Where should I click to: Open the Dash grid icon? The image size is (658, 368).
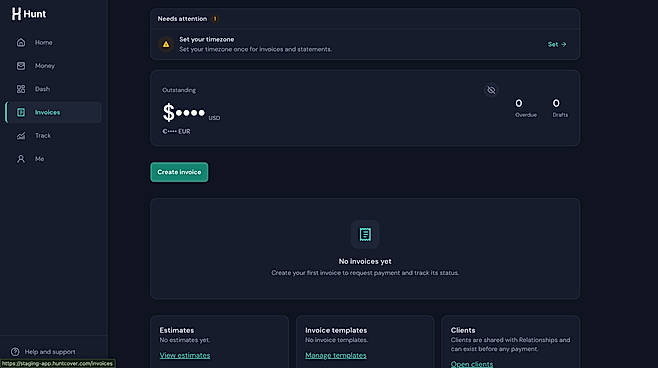(x=21, y=89)
